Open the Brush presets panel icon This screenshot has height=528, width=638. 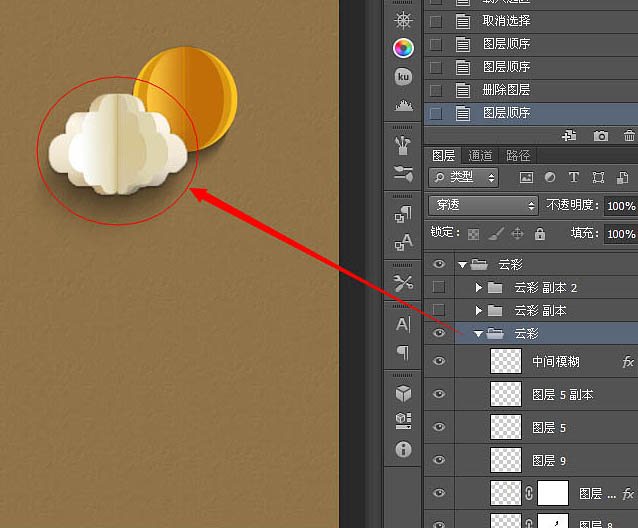[x=403, y=145]
